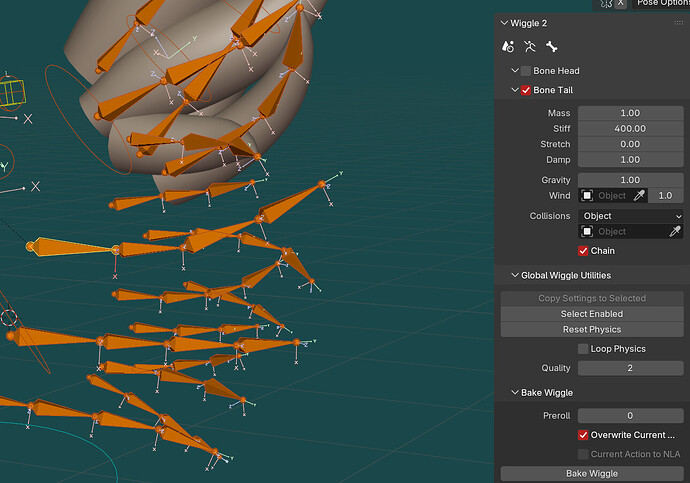
Task: Uncheck Overwrite Current checkbox
Action: point(583,435)
